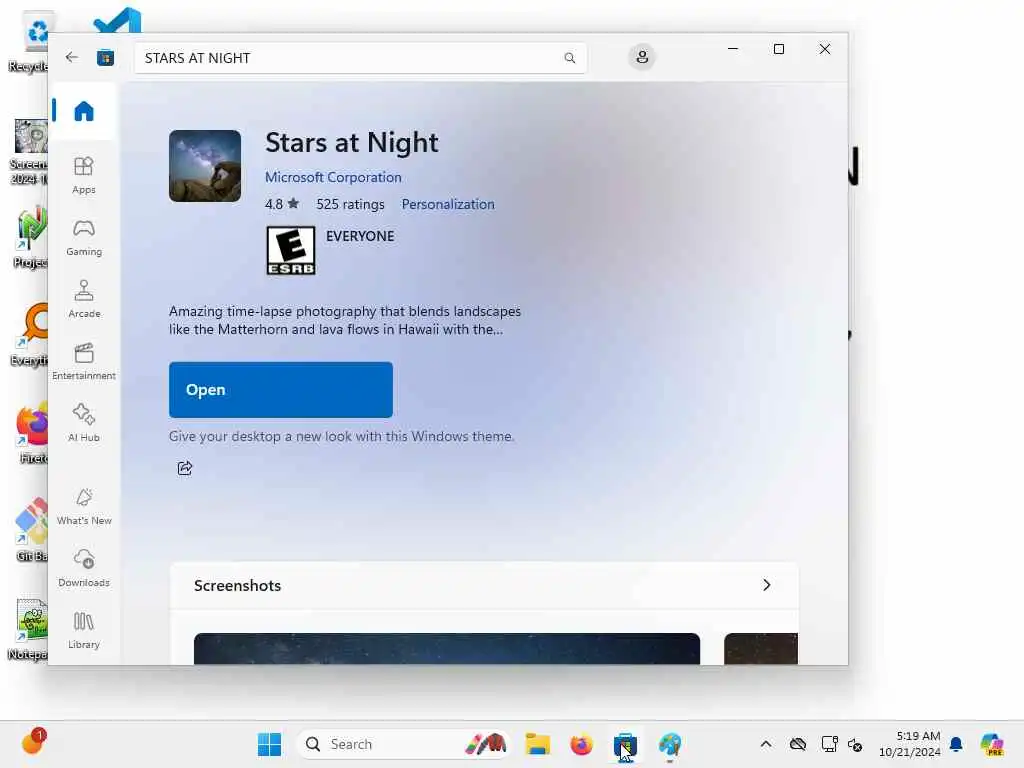Open the Gaming section in the sidebar

pyautogui.click(x=84, y=238)
